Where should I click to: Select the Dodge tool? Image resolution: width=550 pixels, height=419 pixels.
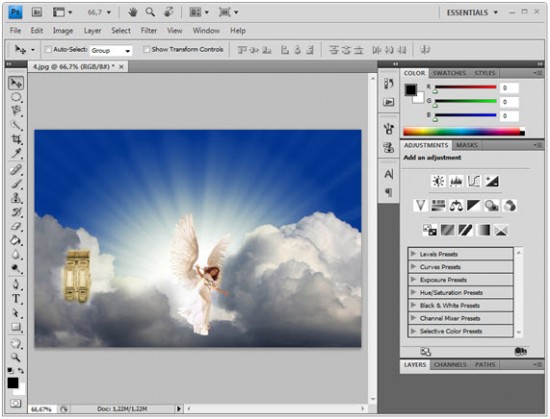(16, 269)
